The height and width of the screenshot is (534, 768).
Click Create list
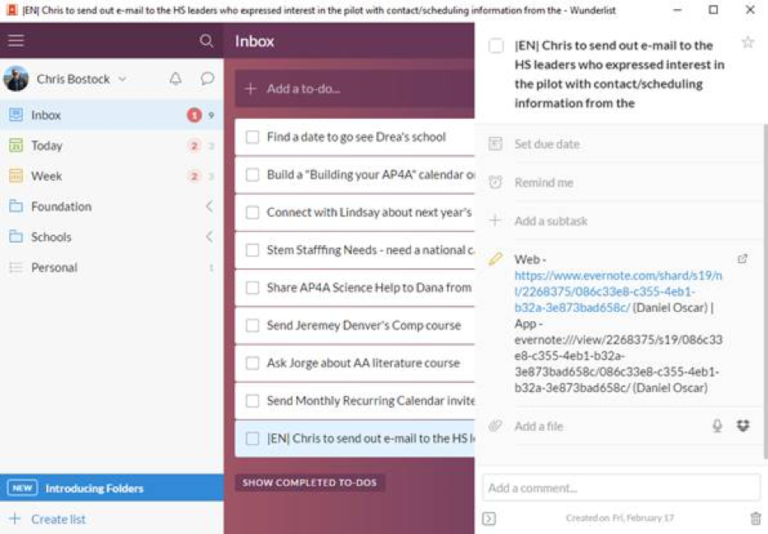pos(58,519)
